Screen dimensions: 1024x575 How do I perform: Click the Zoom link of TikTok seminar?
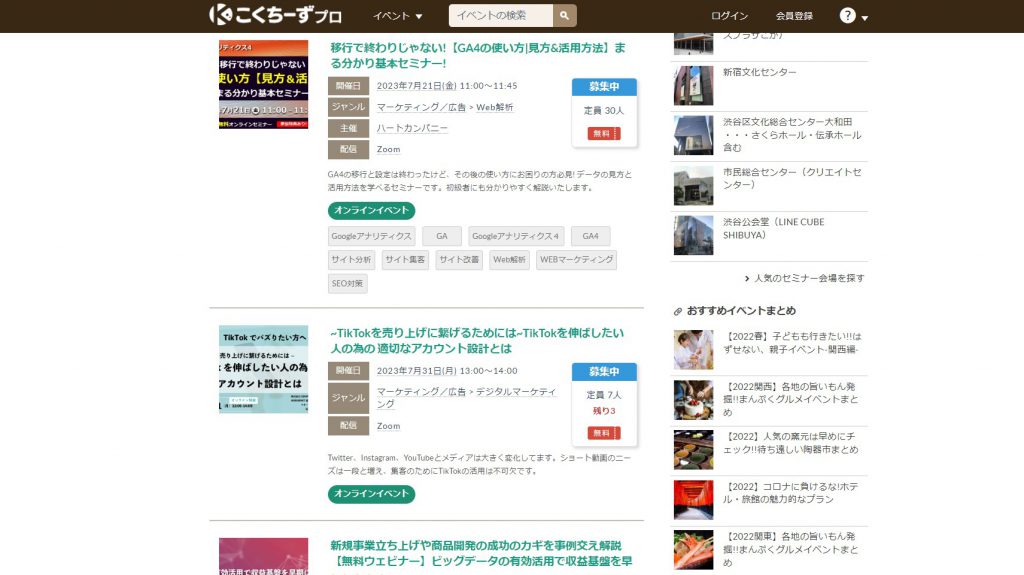pyautogui.click(x=389, y=426)
